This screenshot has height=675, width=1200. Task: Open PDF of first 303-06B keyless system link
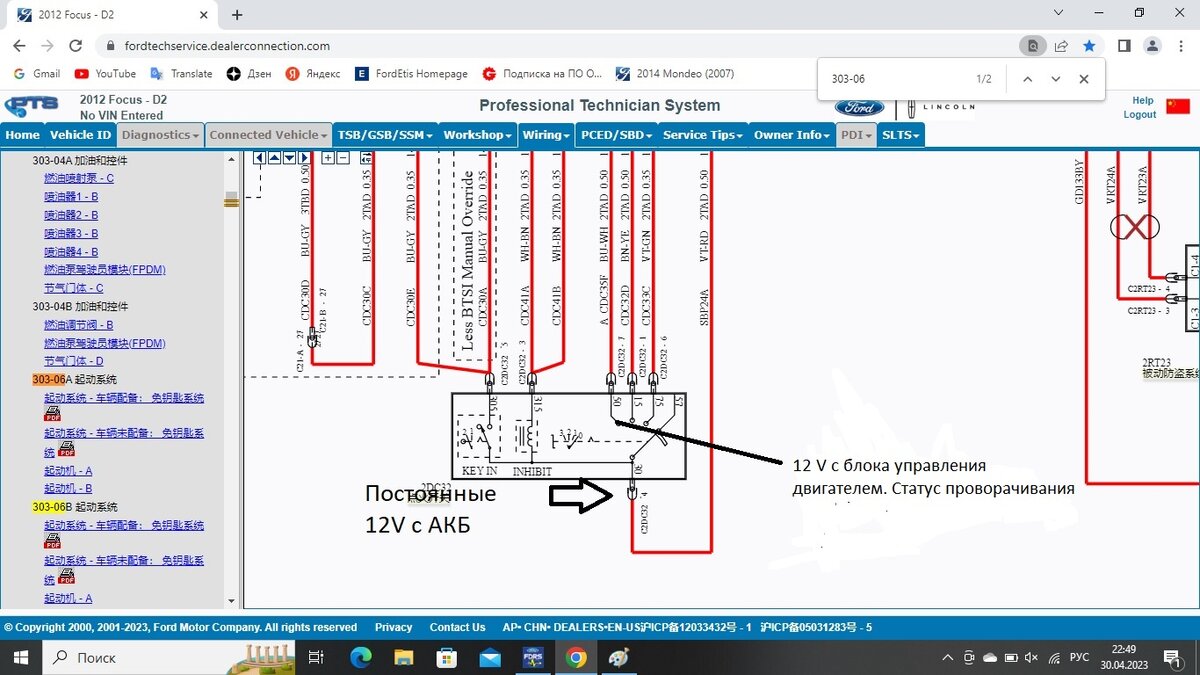click(52, 541)
